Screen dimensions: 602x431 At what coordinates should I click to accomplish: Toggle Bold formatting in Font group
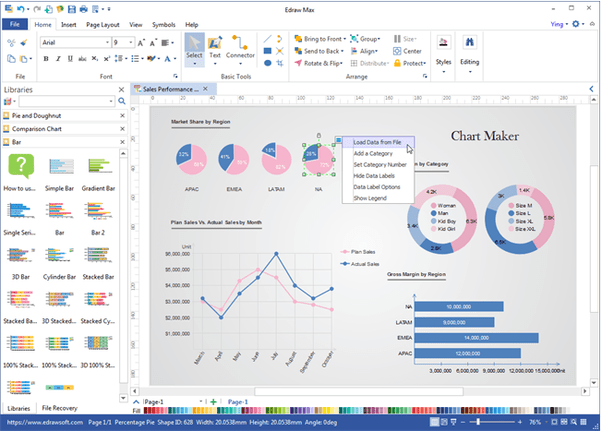pyautogui.click(x=46, y=59)
